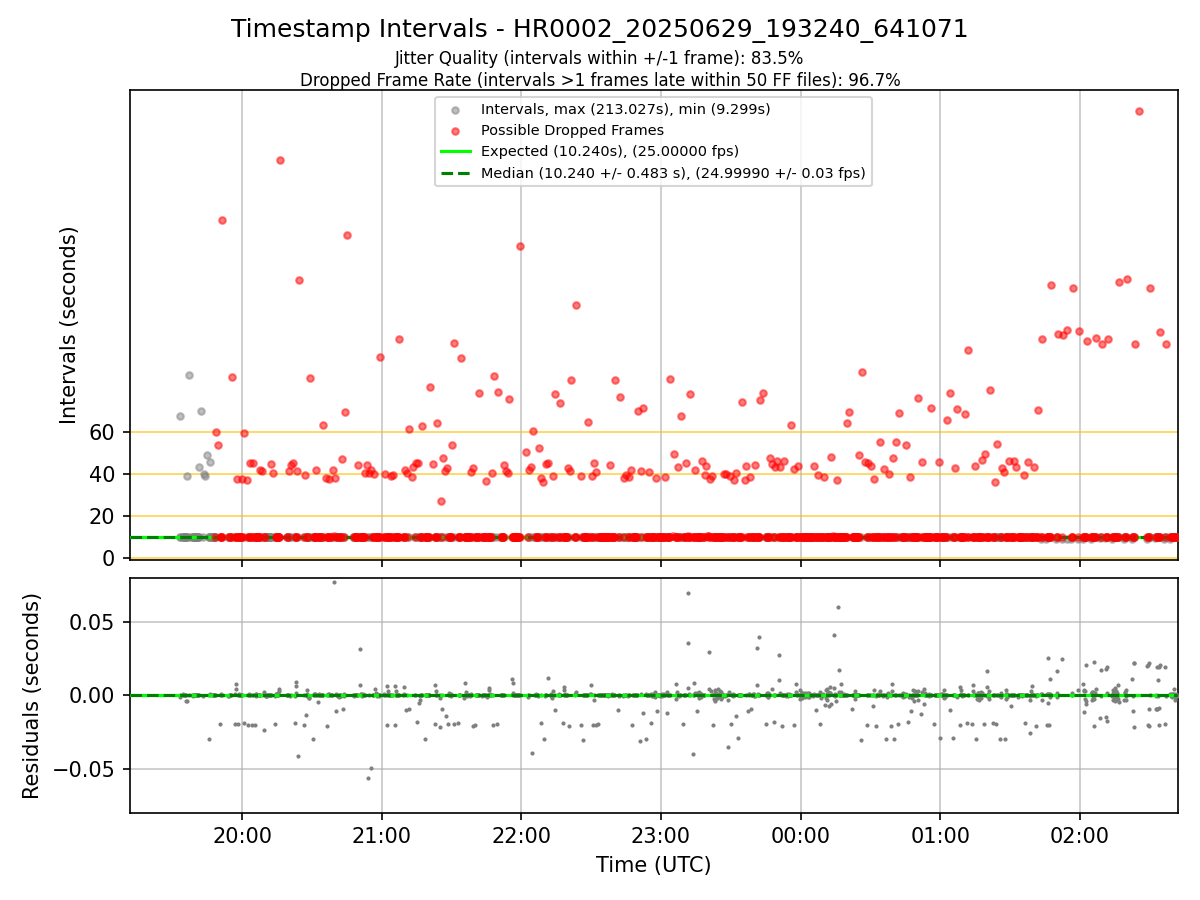
Task: Click the 'Time (UTC)' x-axis label
Action: coord(653,865)
